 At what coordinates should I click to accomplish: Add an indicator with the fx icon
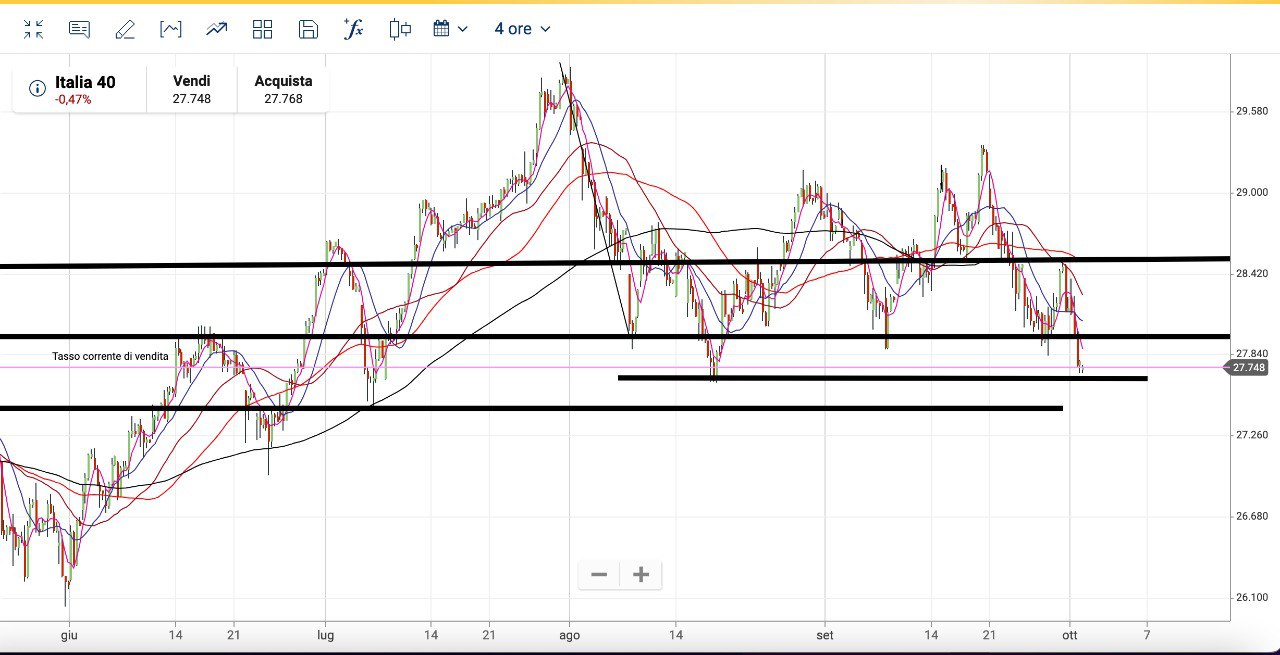(353, 29)
